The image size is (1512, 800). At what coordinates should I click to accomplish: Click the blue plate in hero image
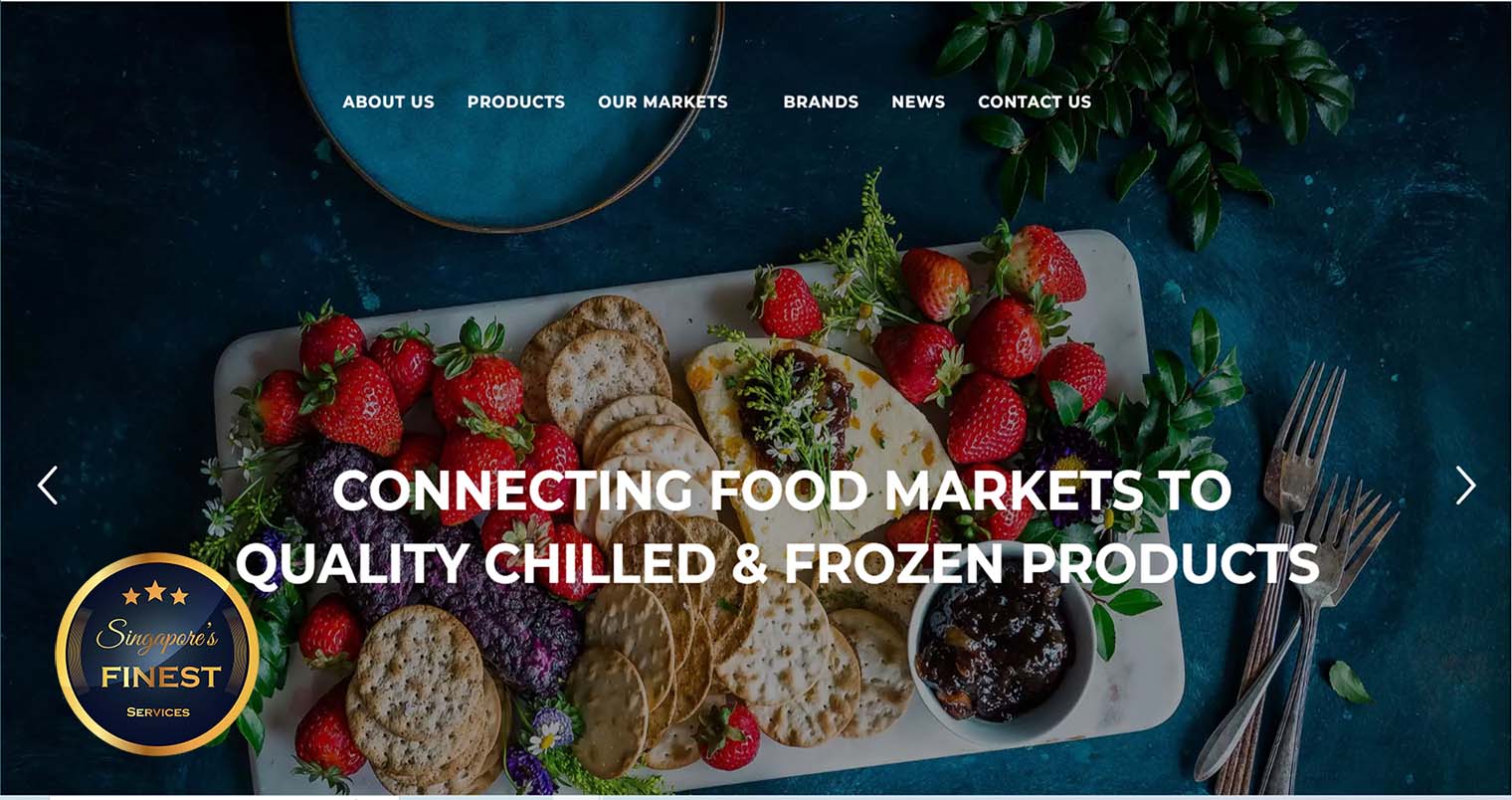505,114
